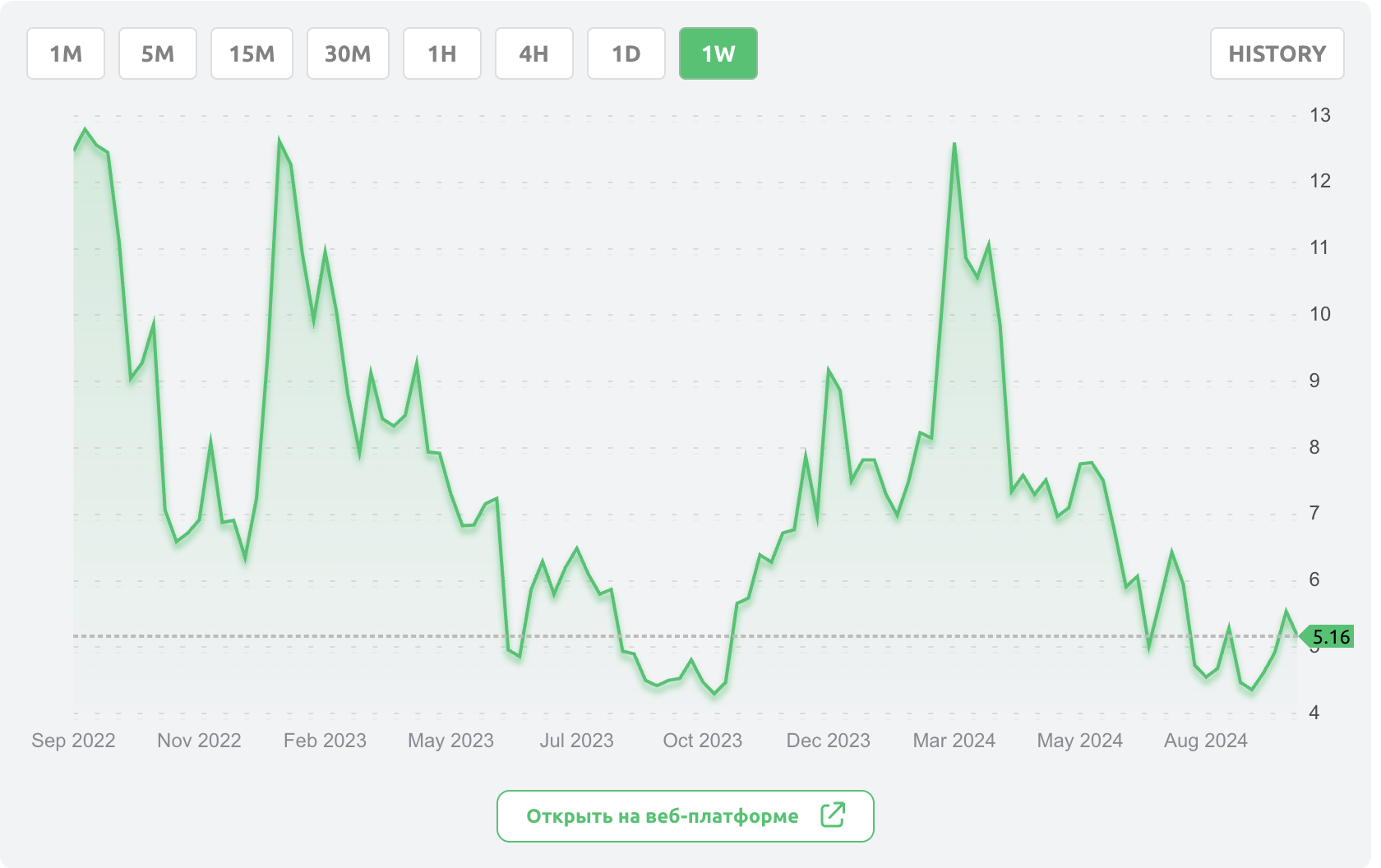Switch chart to 1H interval
Screen dimensions: 1381x868
pyautogui.click(x=442, y=54)
